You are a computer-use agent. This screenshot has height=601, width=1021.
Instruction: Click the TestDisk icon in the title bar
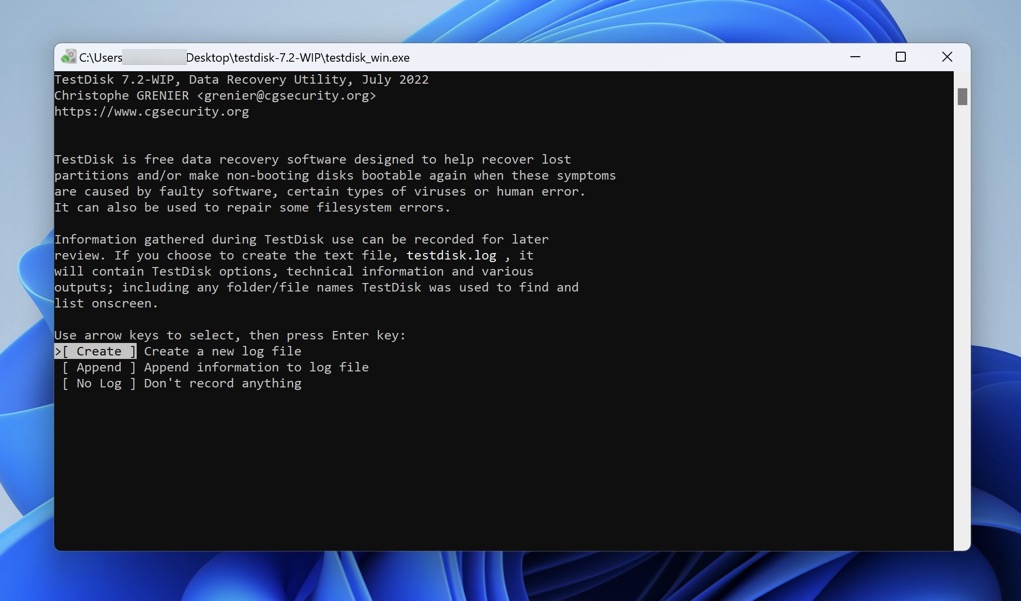pos(69,56)
